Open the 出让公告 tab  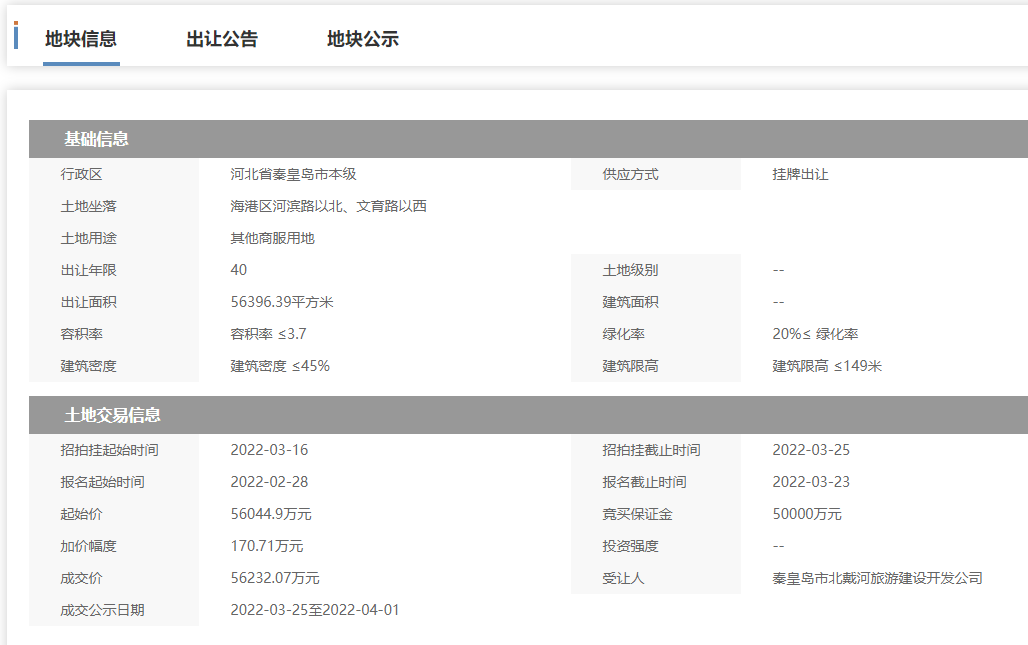pos(222,39)
